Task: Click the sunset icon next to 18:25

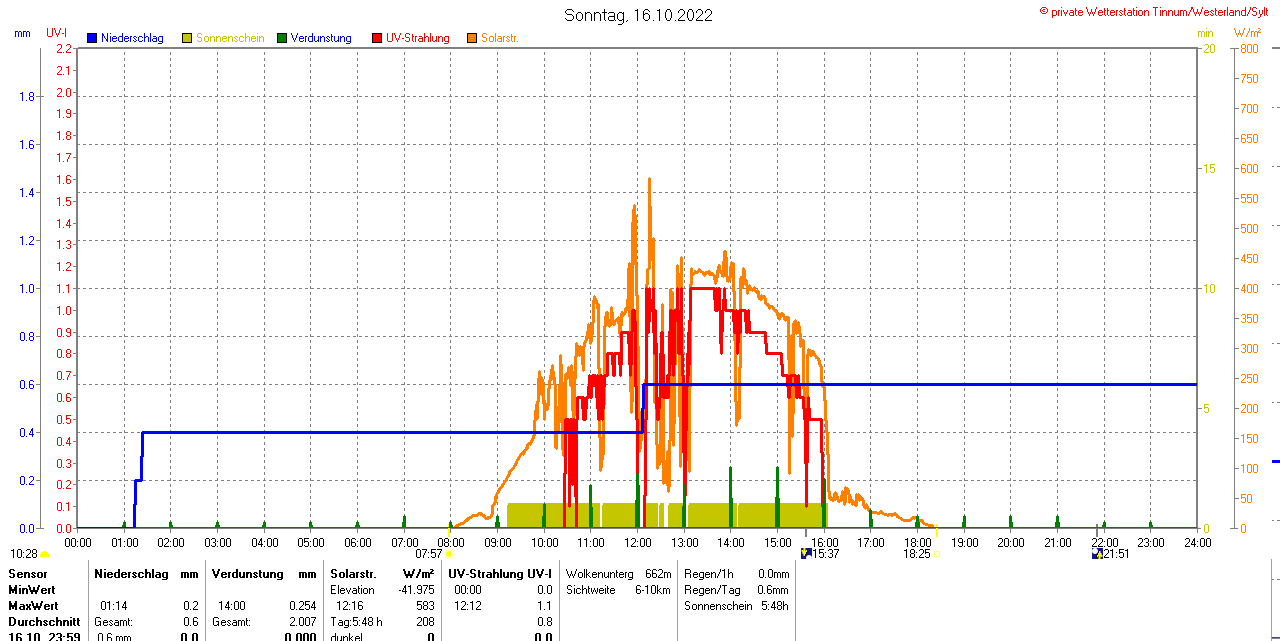Action: pyautogui.click(x=936, y=553)
